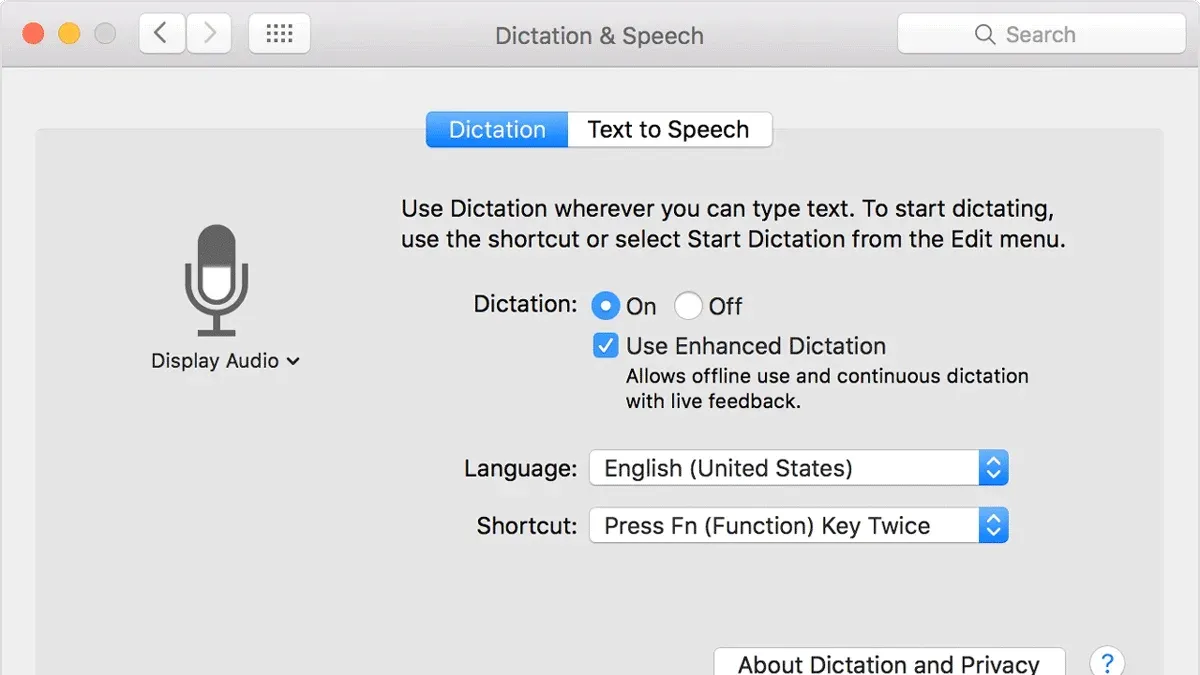Screen dimensions: 1200x675
Task: Go forward with the right chevron button
Action: click(208, 34)
